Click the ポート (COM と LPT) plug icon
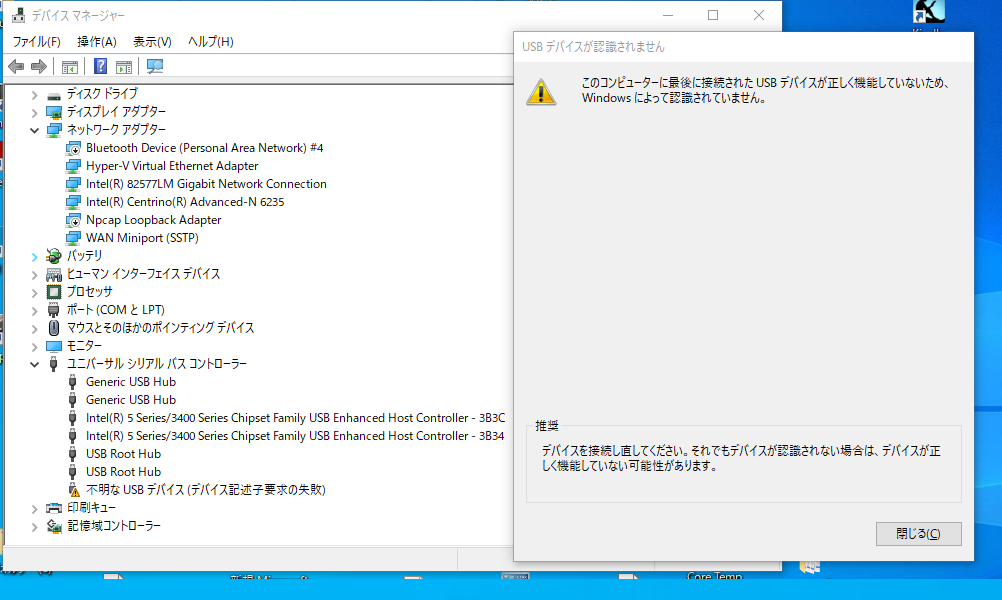This screenshot has width=1002, height=600. tap(54, 310)
